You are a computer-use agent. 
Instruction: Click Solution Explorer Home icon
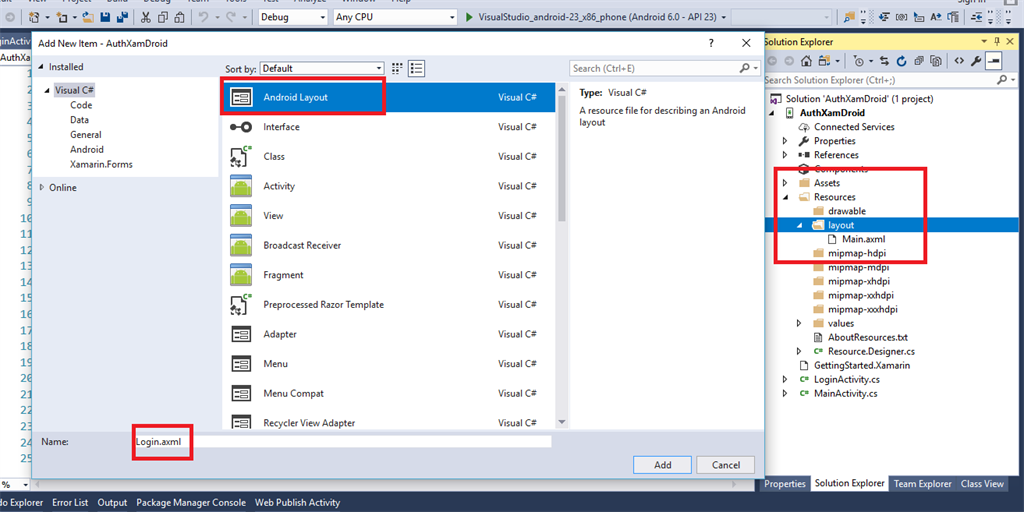coord(807,61)
